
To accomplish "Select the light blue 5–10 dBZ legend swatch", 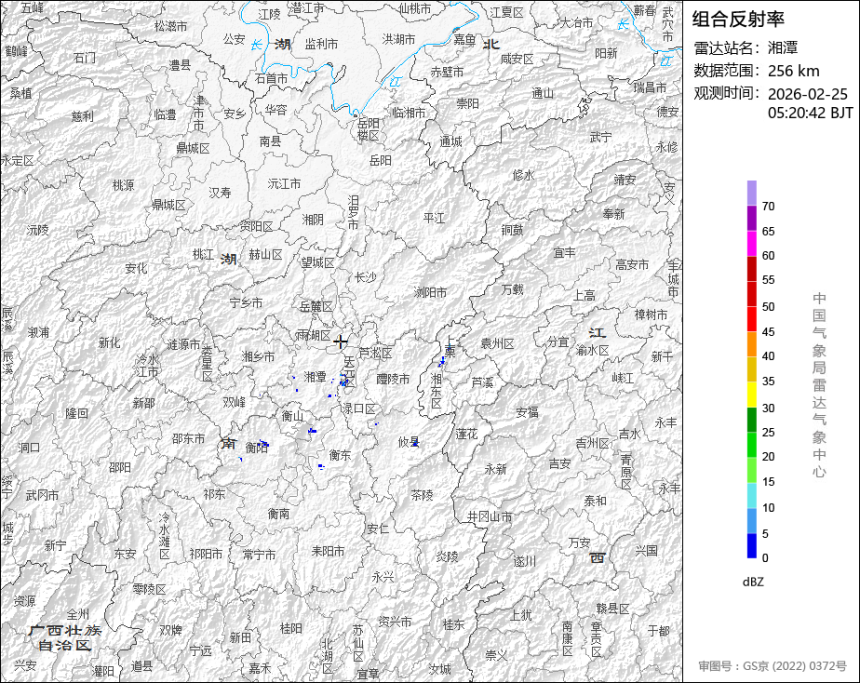I will [x=751, y=521].
